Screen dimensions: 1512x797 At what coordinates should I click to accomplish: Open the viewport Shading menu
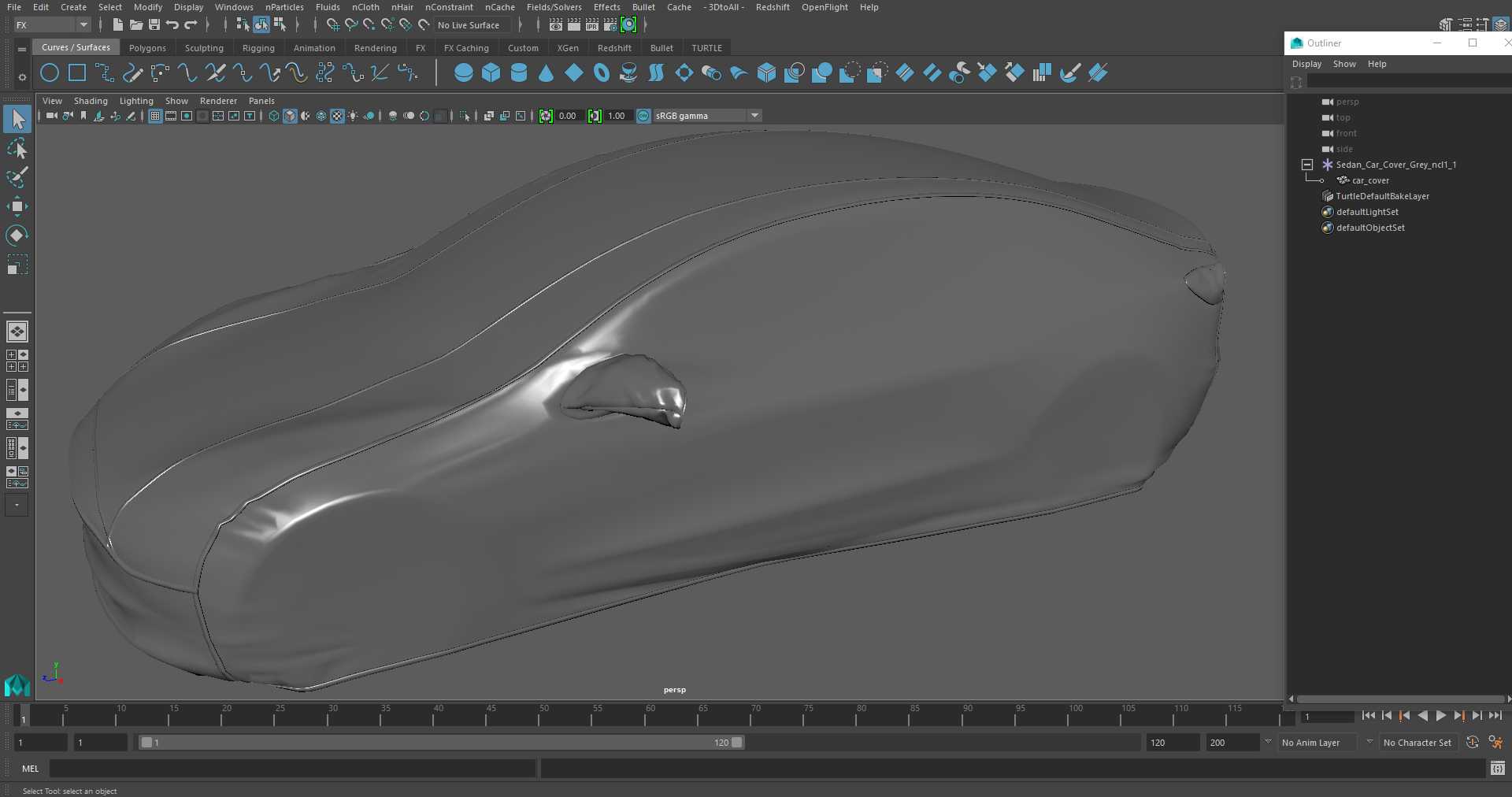point(91,101)
